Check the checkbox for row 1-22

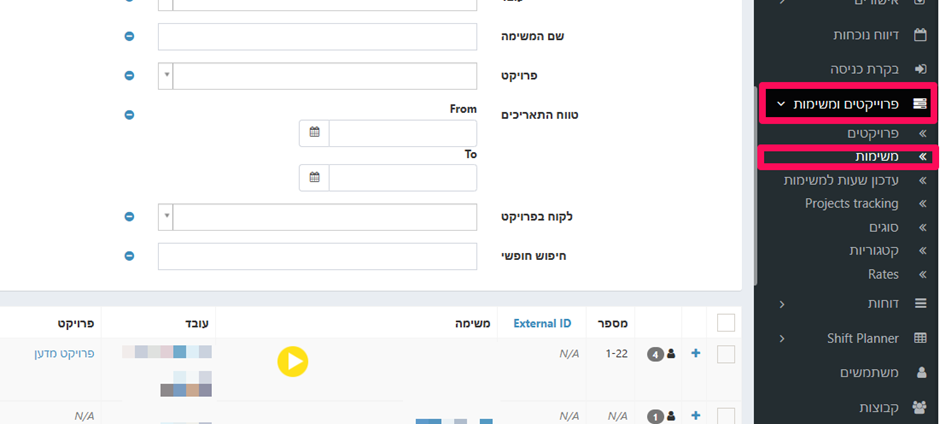pos(726,354)
